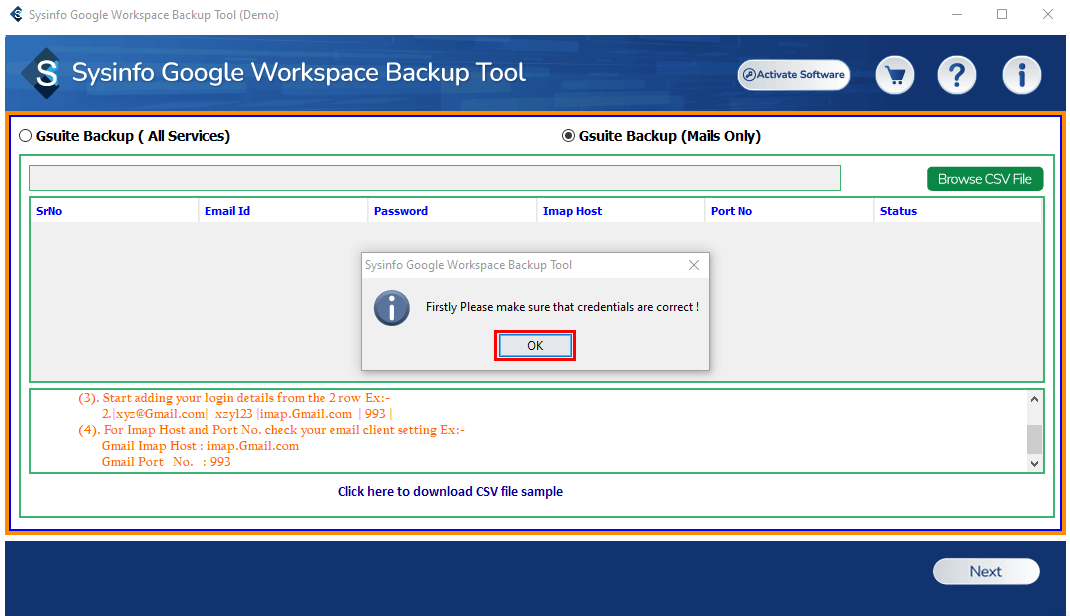Click the CSV file path field
The image size is (1070, 616).
pyautogui.click(x=434, y=178)
